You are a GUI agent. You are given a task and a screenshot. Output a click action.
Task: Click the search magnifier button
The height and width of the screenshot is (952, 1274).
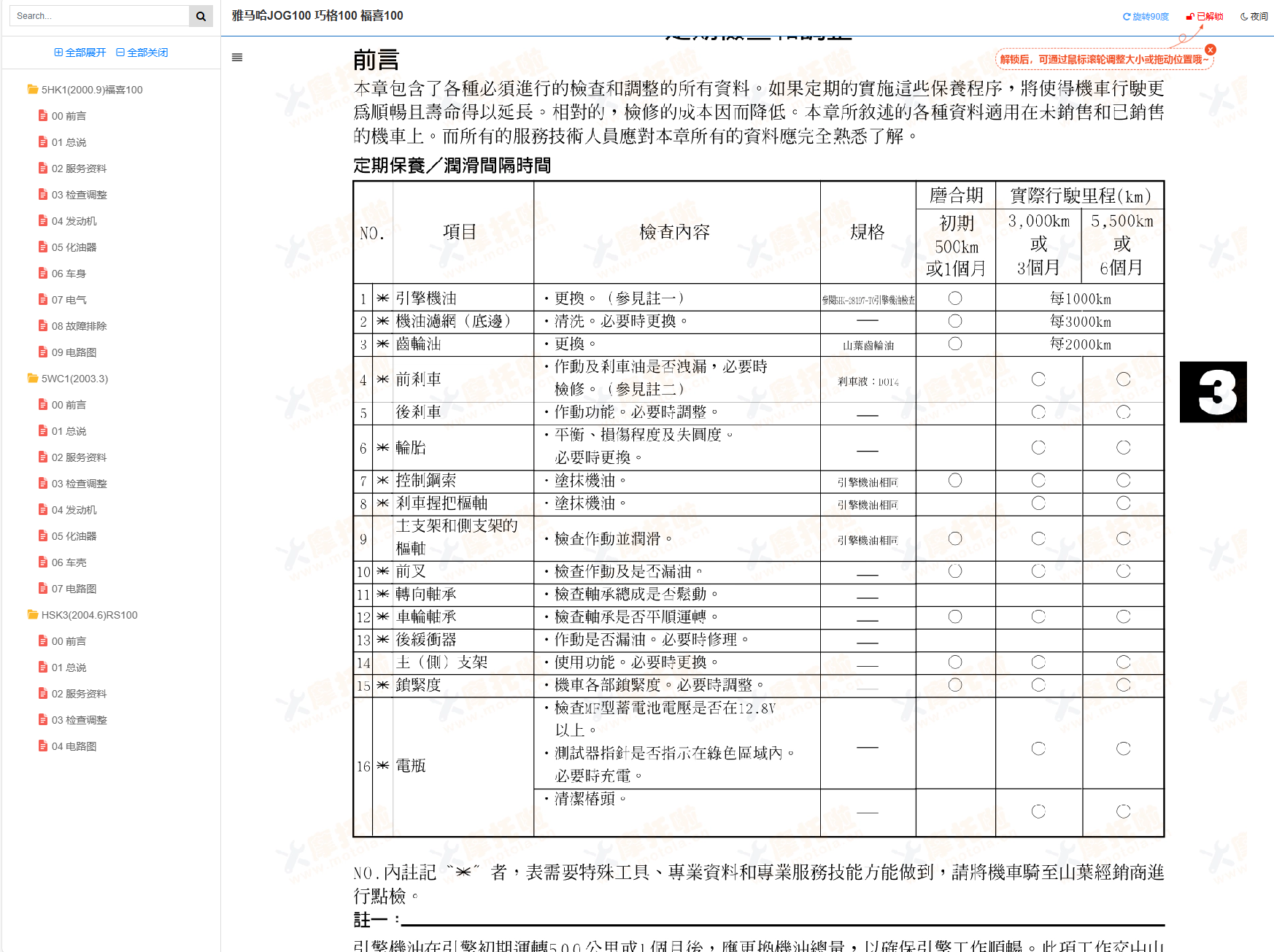pyautogui.click(x=201, y=16)
